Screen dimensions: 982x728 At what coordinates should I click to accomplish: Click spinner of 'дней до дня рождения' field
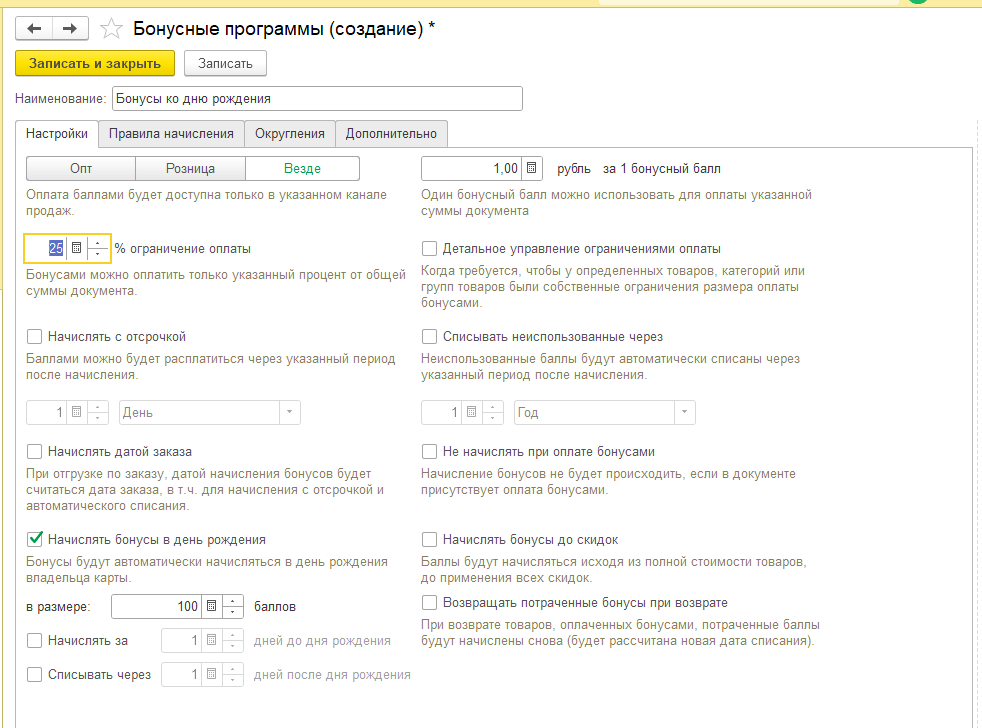(x=233, y=640)
